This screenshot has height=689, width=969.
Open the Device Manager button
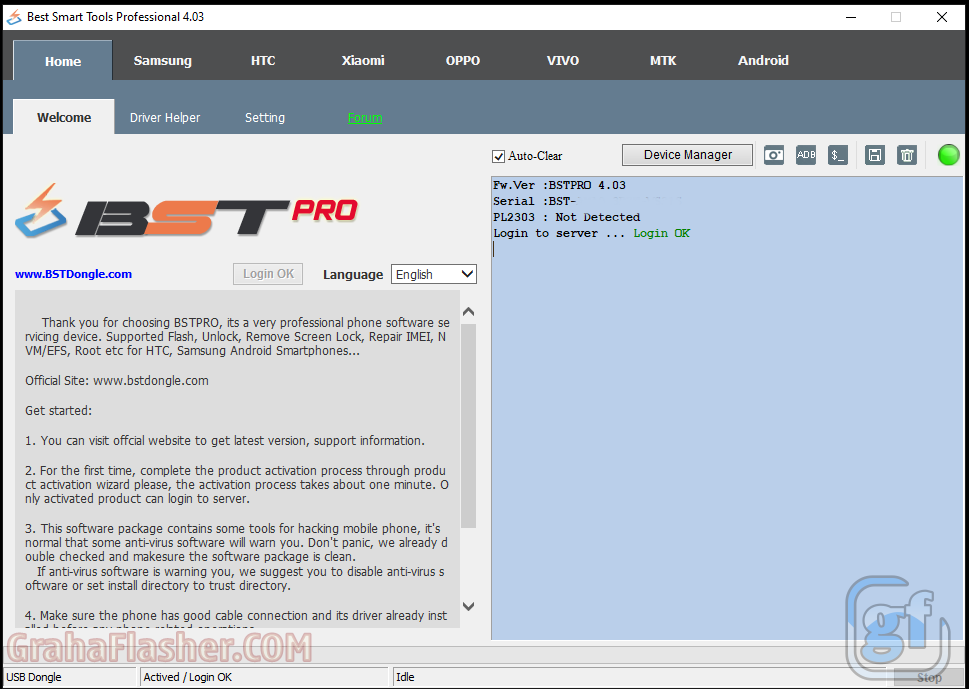688,155
